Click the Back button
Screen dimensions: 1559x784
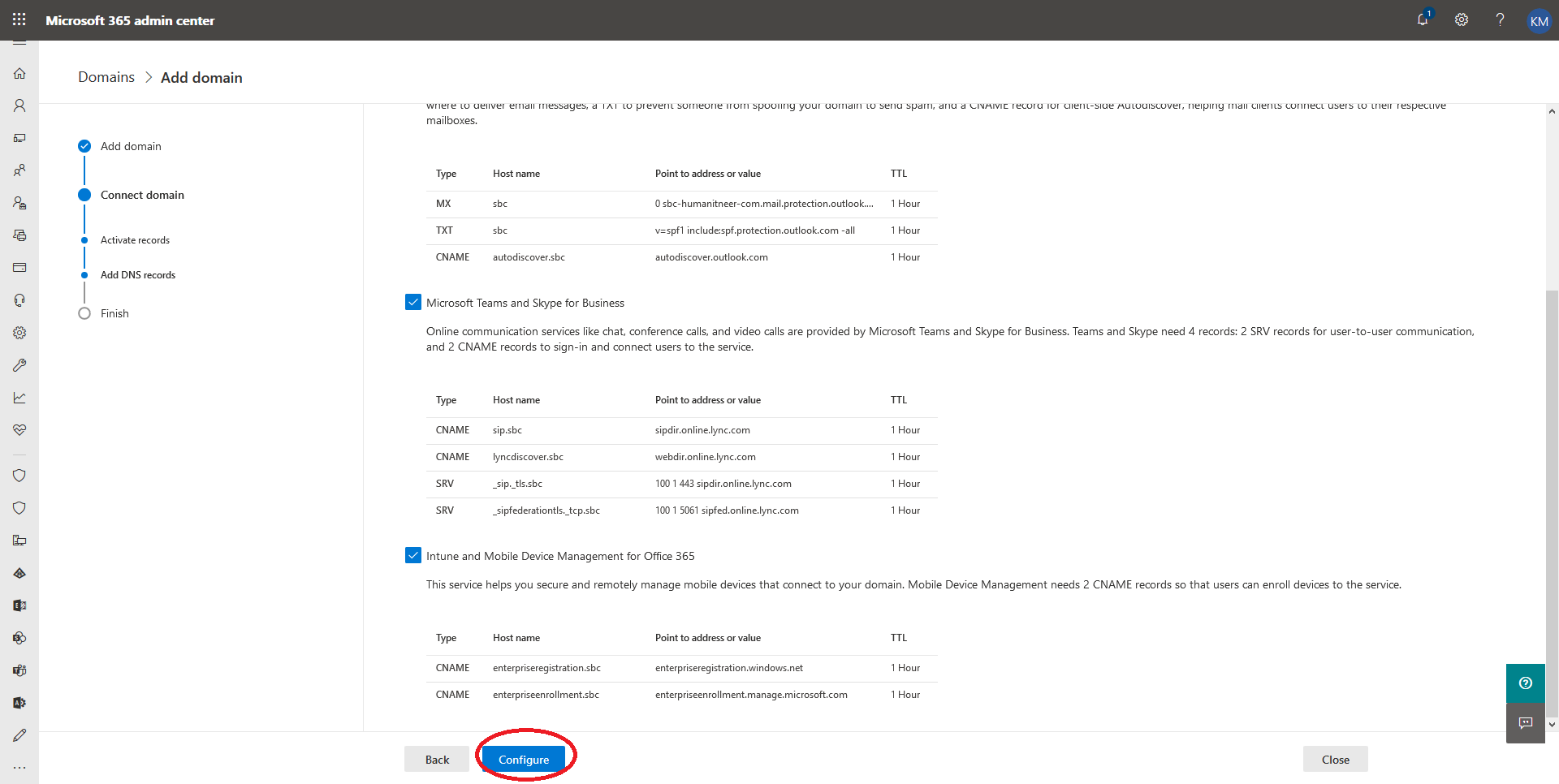(x=437, y=760)
